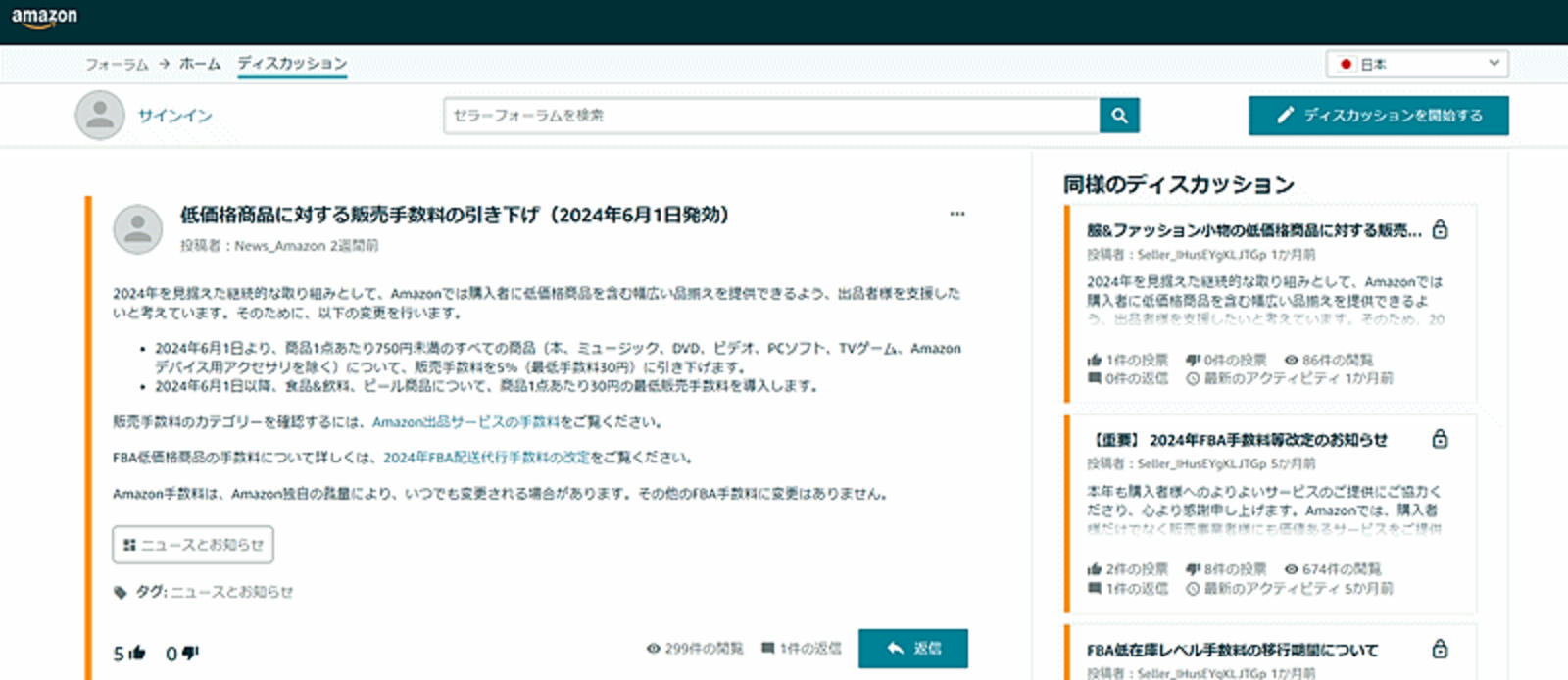1568x680 pixels.
Task: Open 服&ファッション小物の低価格商品 discussion title
Action: point(1253,230)
